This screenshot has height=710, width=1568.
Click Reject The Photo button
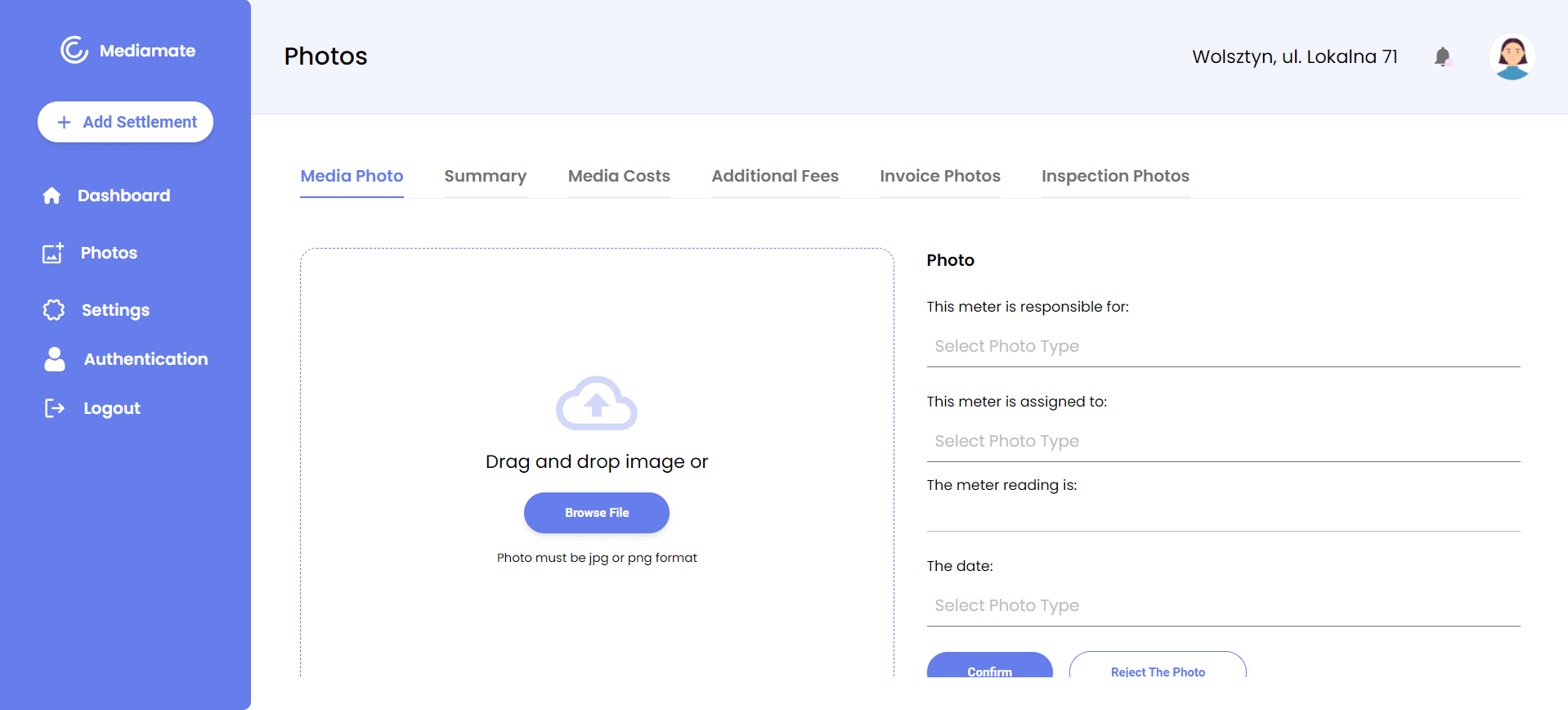point(1158,666)
